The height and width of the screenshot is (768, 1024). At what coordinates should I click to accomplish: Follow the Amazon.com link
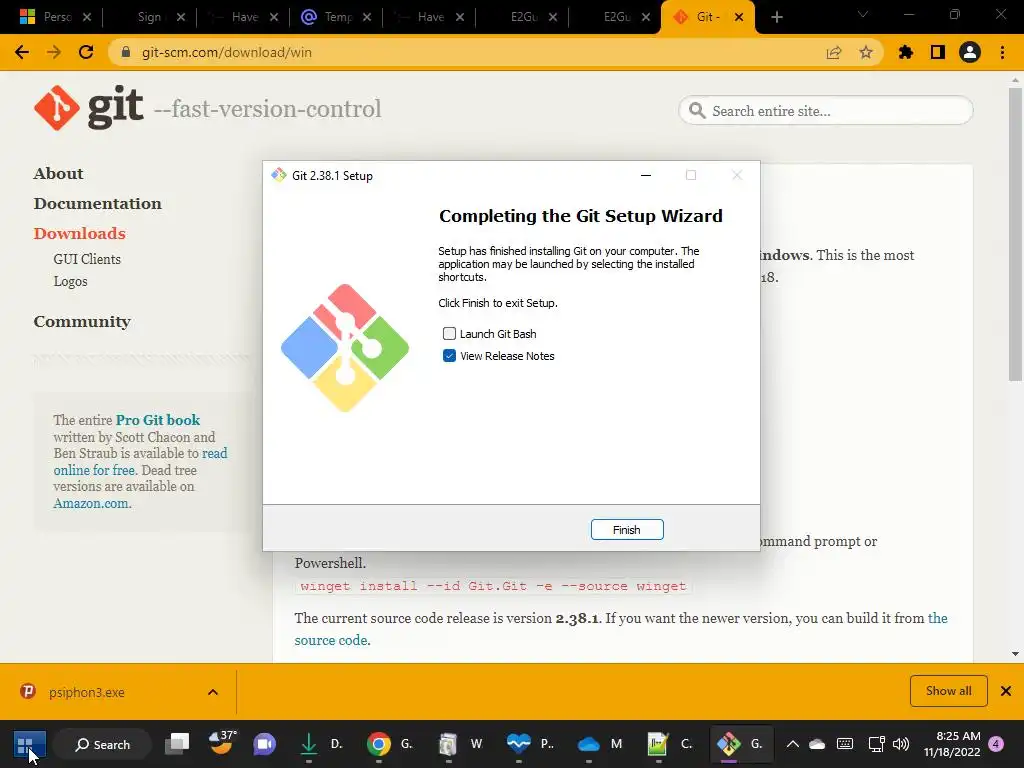tap(91, 504)
